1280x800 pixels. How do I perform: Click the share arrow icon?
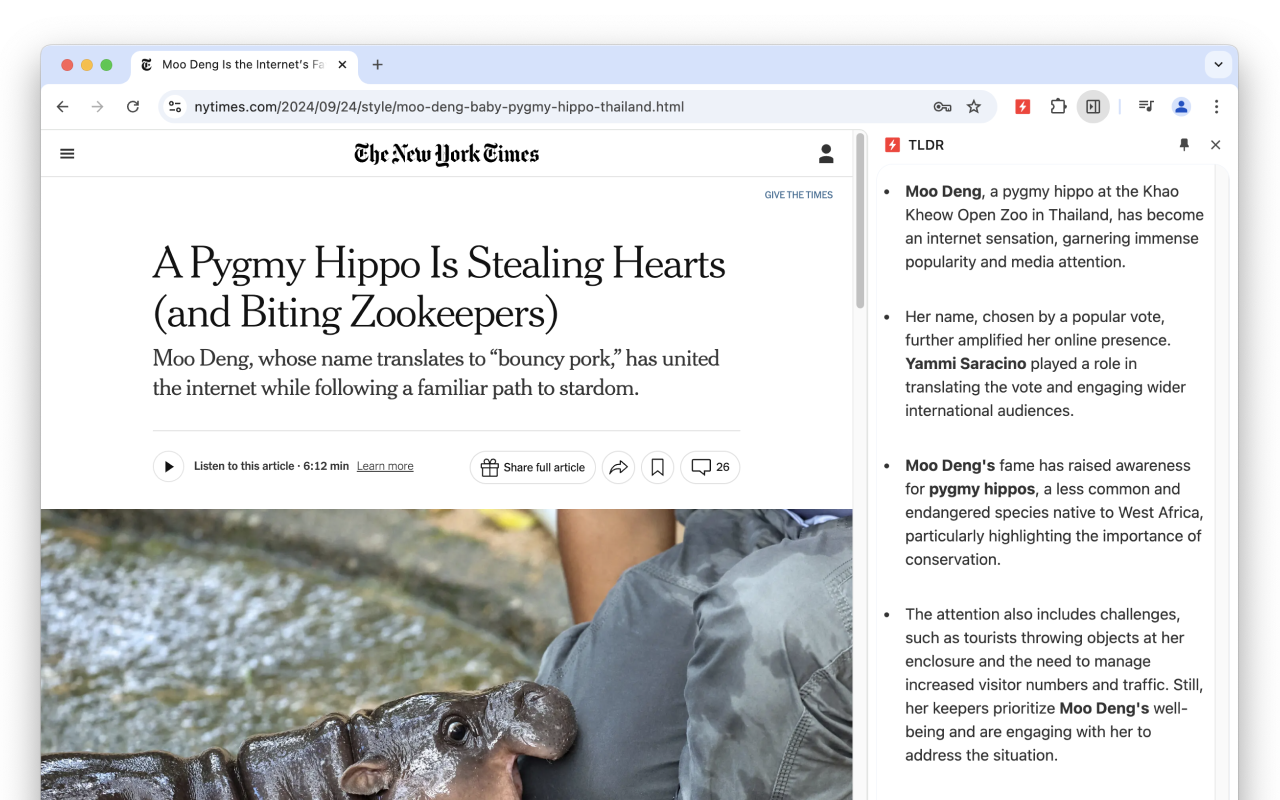point(618,467)
